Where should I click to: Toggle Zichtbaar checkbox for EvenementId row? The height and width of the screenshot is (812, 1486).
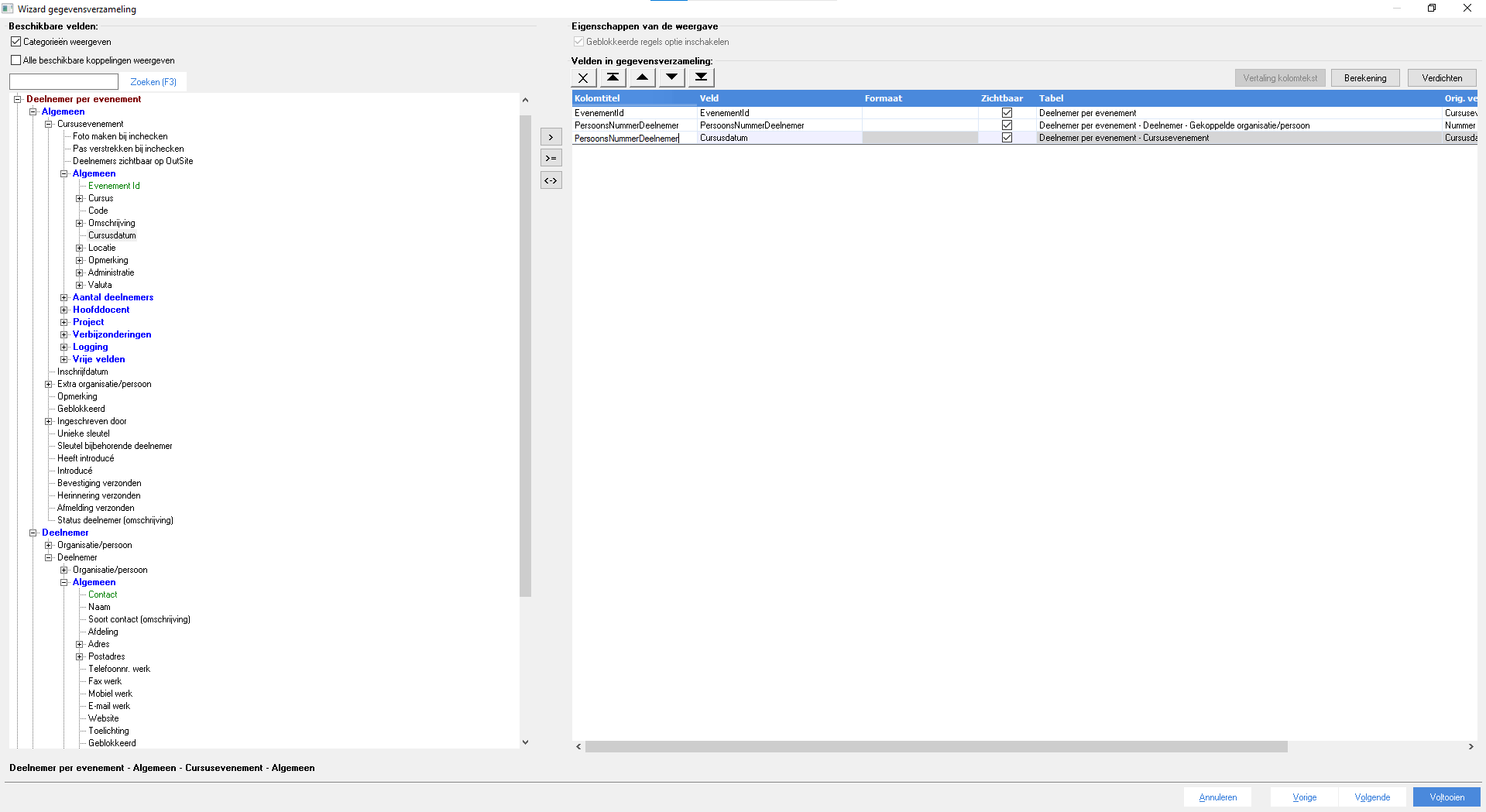point(1007,113)
